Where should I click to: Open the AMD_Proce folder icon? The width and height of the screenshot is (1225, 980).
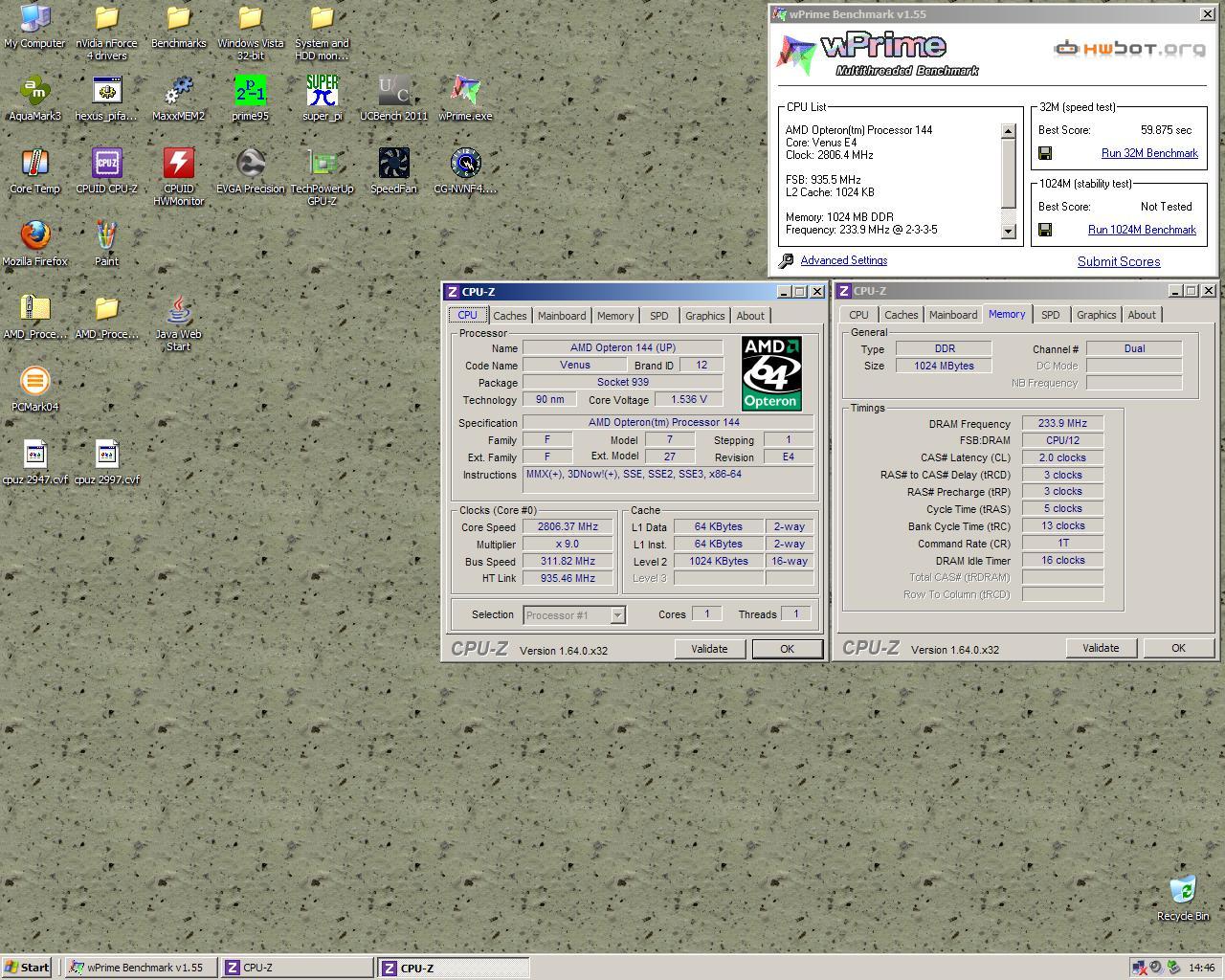106,317
